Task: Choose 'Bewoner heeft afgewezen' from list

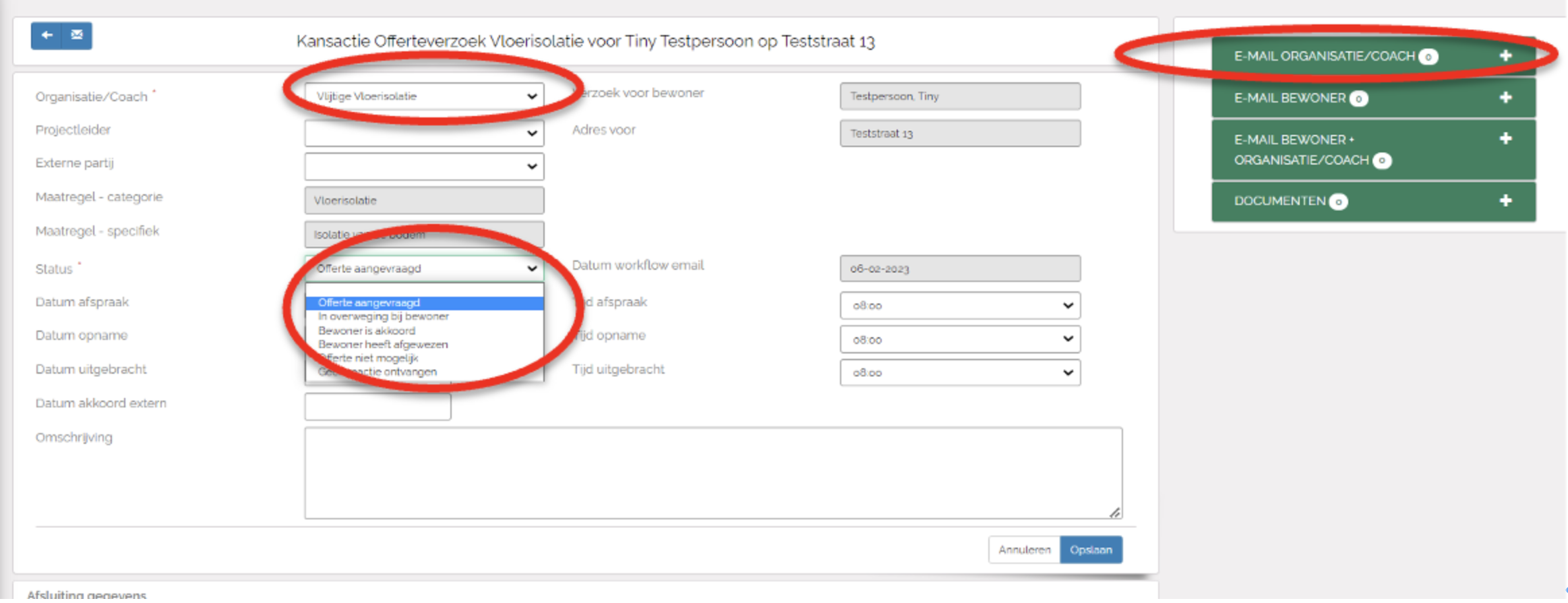Action: point(383,344)
